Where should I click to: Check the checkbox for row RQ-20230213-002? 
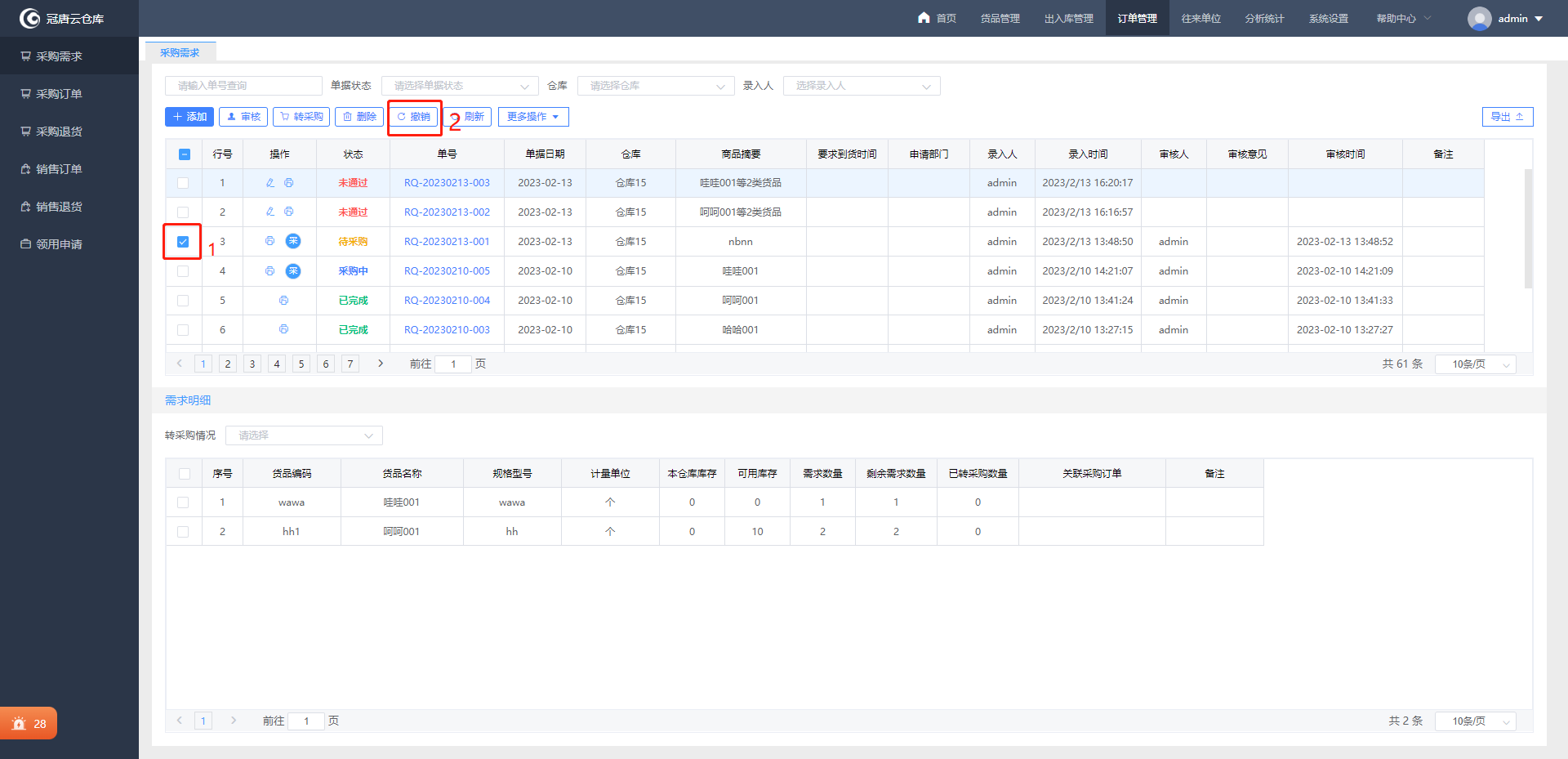[x=183, y=212]
